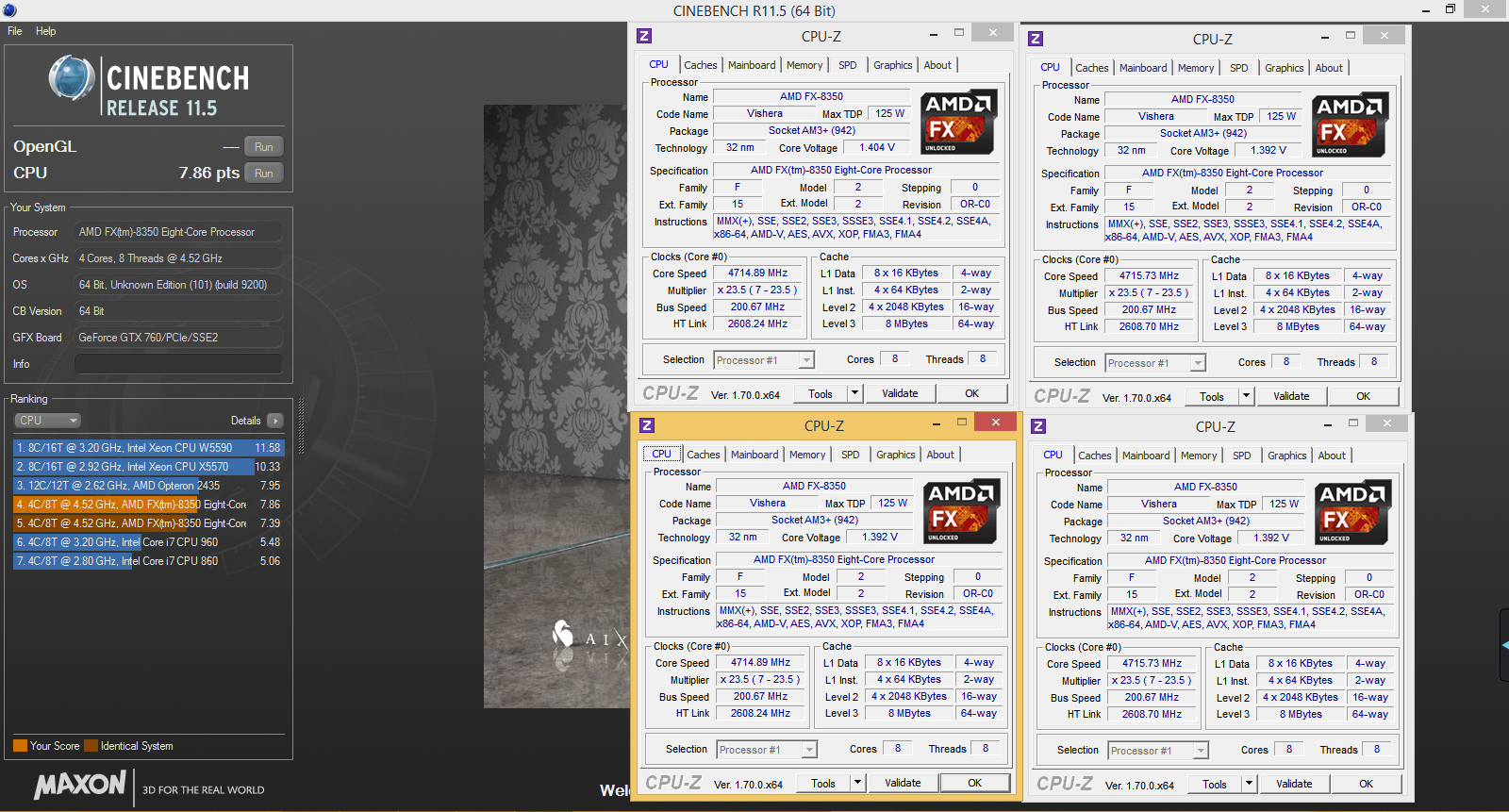Viewport: 1509px width, 812px height.
Task: Open Tools dropdown arrow in upper-left CPU-Z
Action: [854, 393]
